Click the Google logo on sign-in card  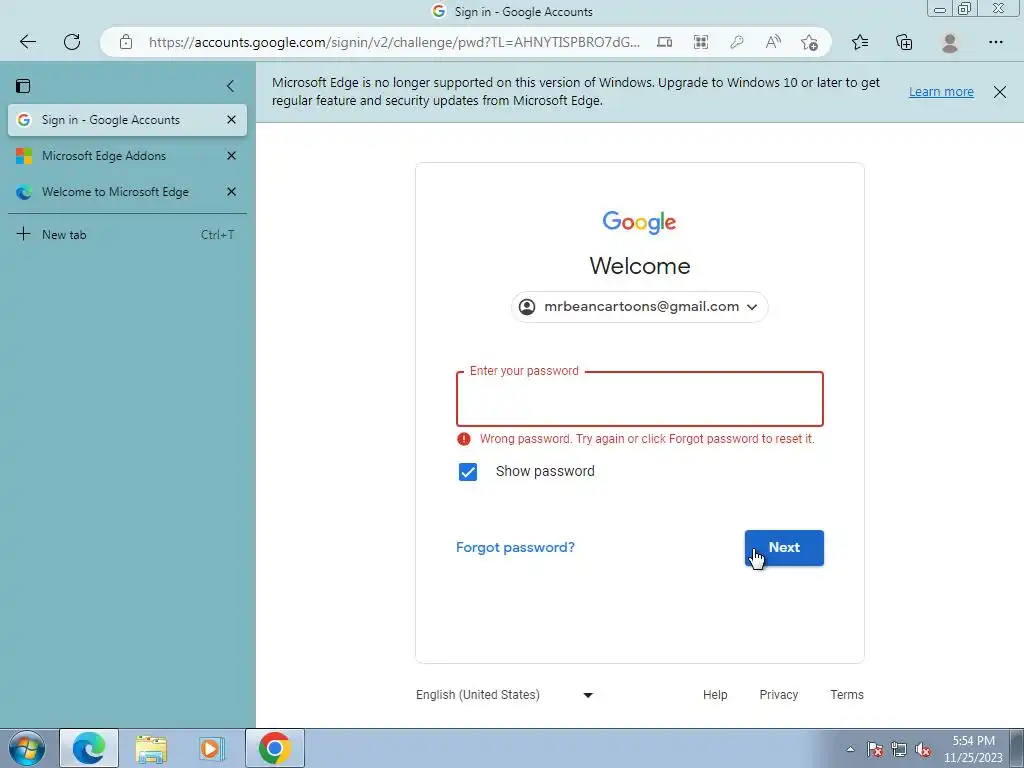coord(639,222)
